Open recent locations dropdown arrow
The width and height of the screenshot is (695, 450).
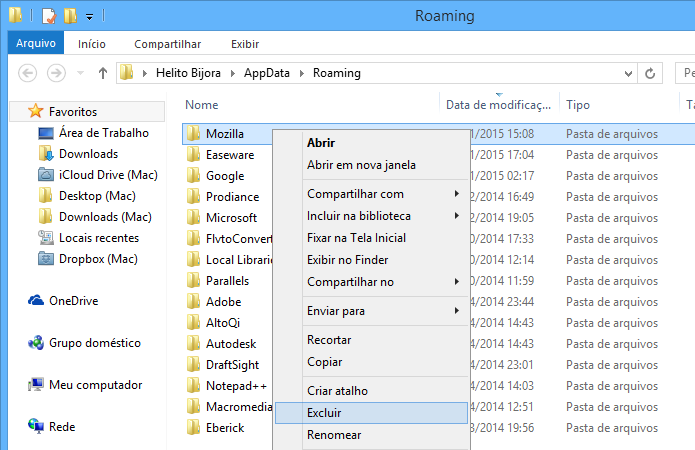[x=80, y=73]
